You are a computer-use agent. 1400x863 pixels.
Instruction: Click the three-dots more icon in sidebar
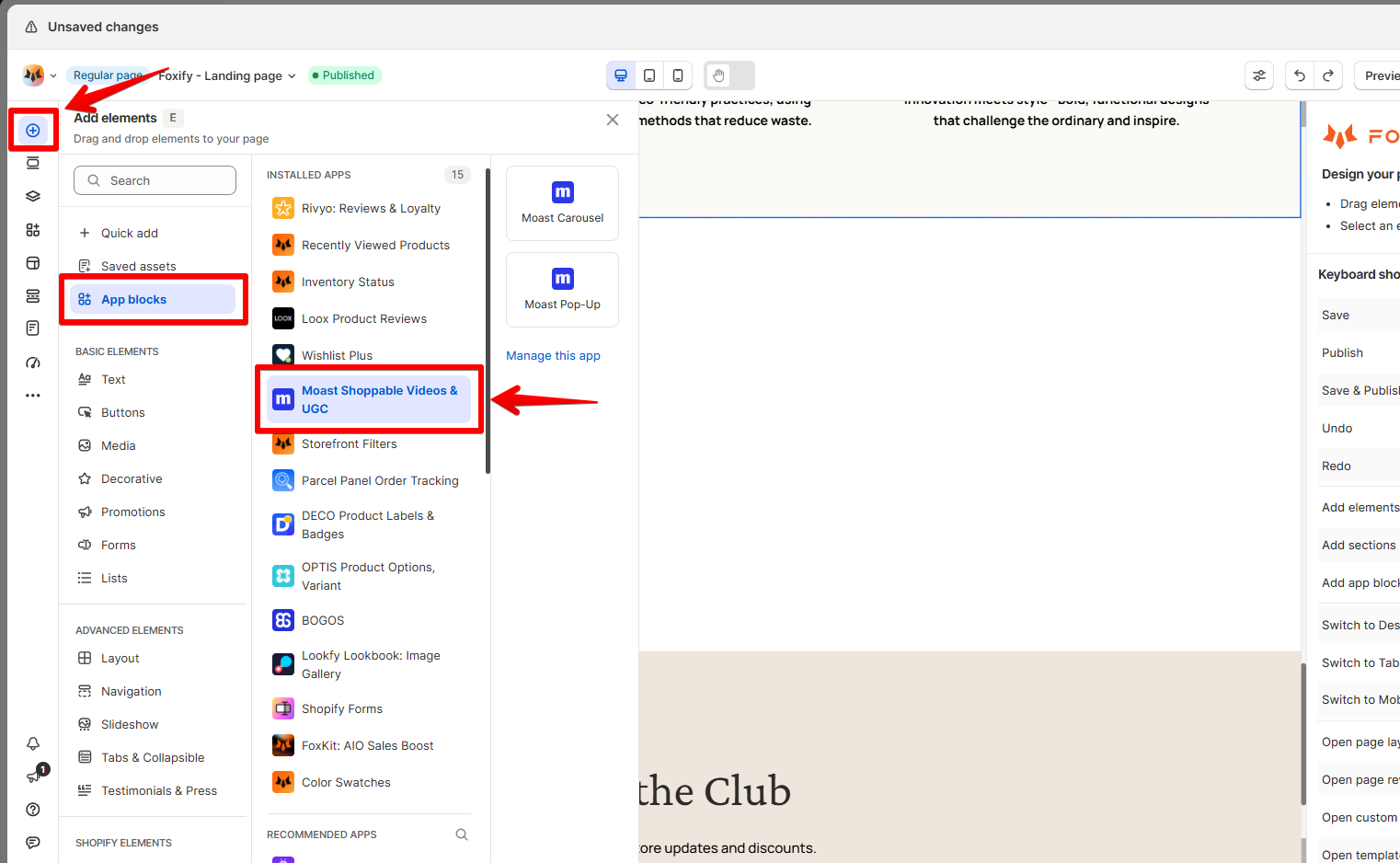[x=33, y=396]
